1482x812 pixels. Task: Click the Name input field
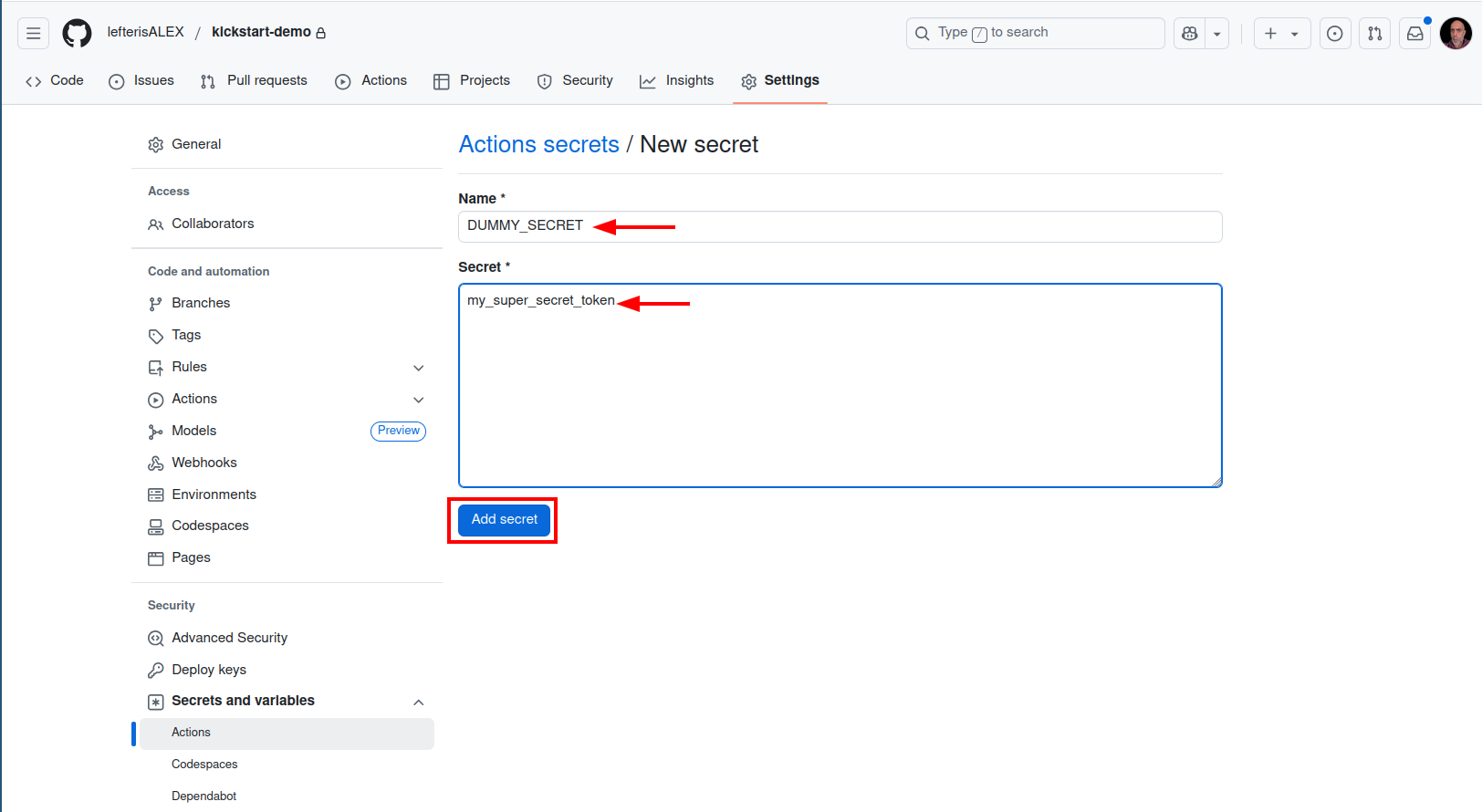tap(840, 226)
